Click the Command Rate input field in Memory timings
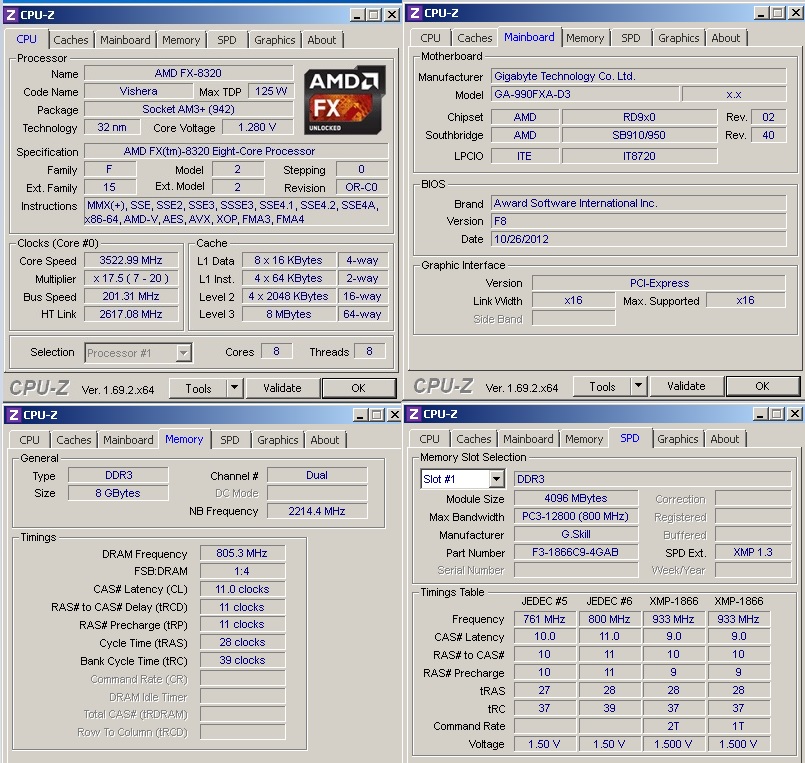 coord(242,679)
